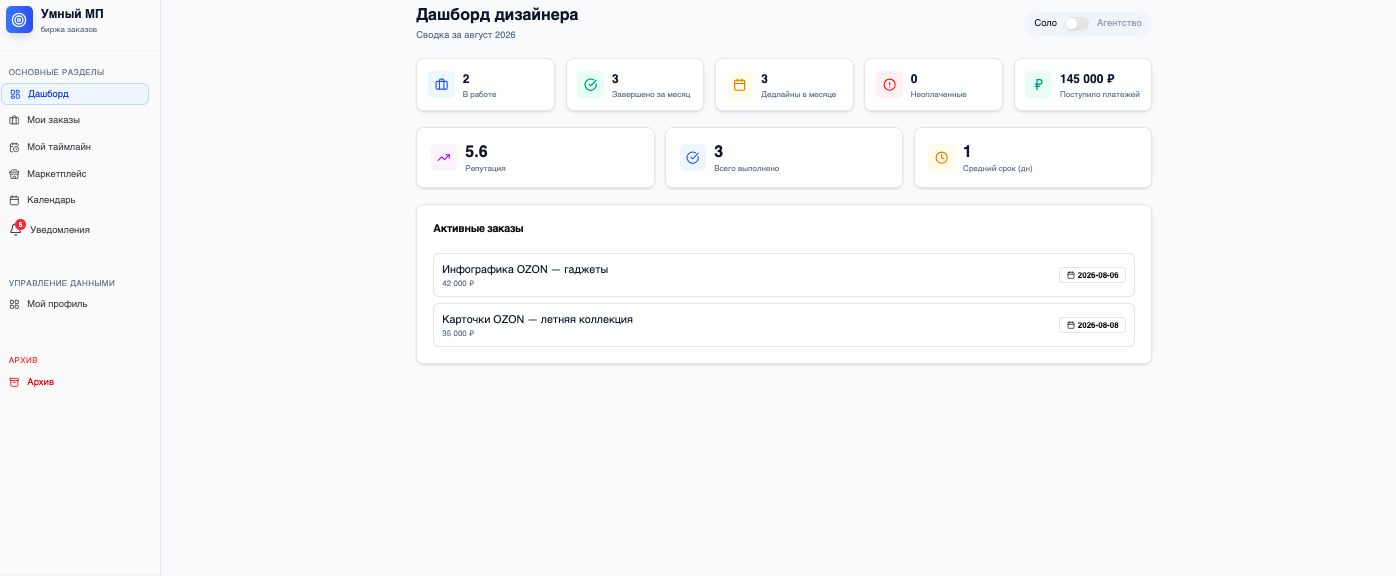The height and width of the screenshot is (576, 1396).
Task: Click the 145 000 ₽ payments value
Action: click(1087, 79)
